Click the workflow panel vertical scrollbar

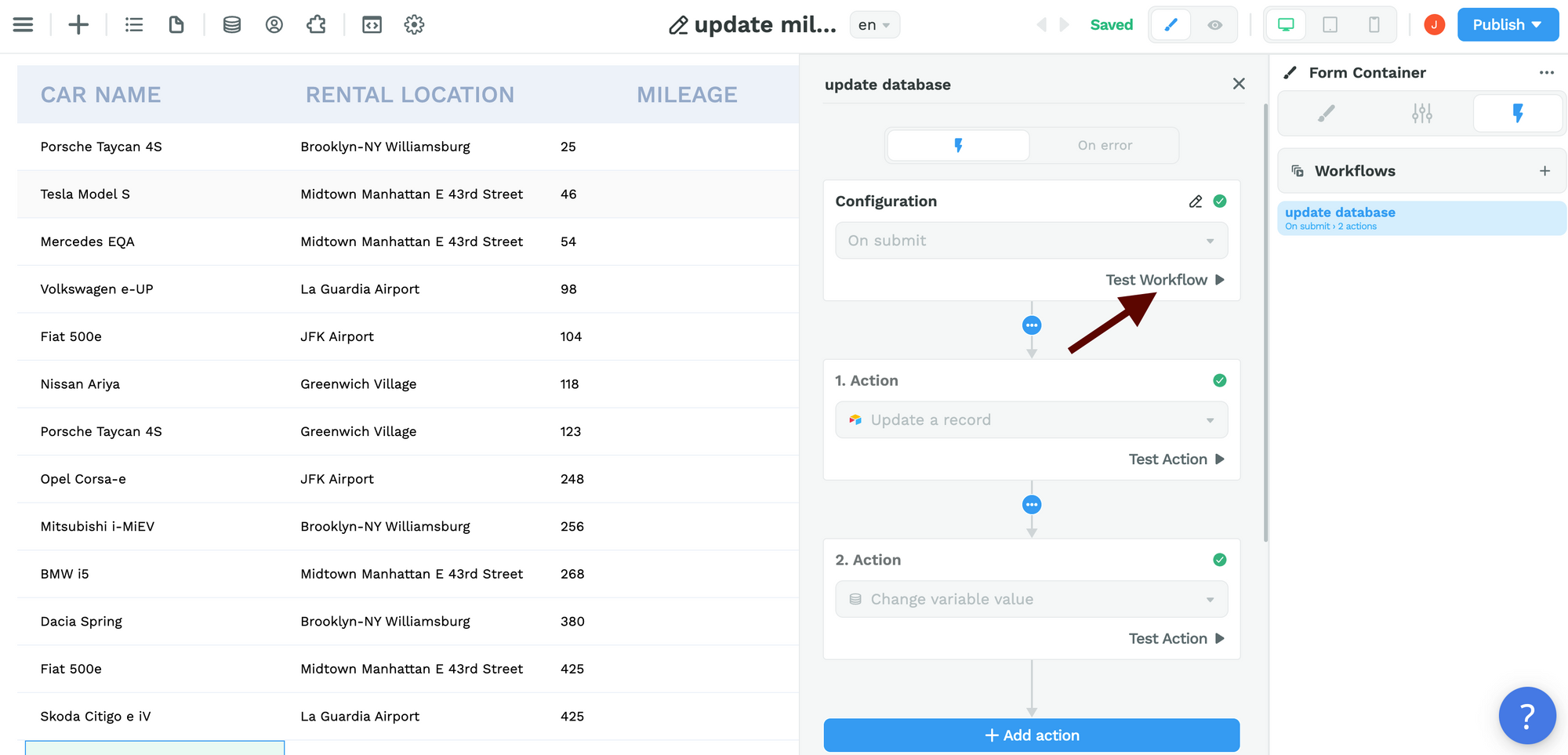coord(1265,321)
